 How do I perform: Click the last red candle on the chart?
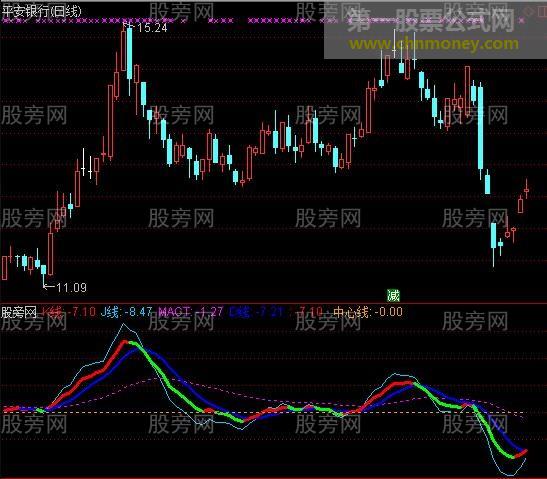[526, 190]
